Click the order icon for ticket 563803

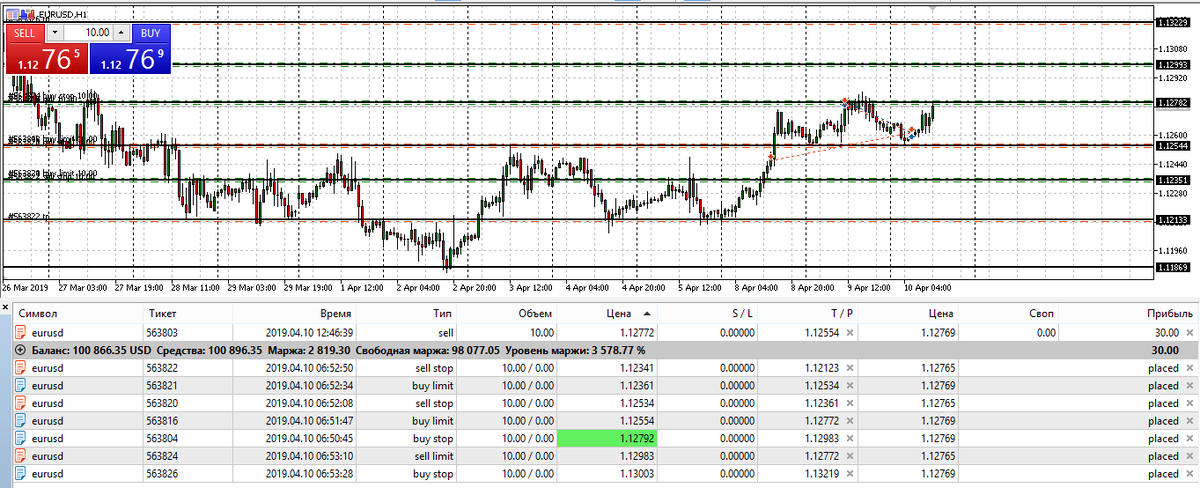[21, 332]
